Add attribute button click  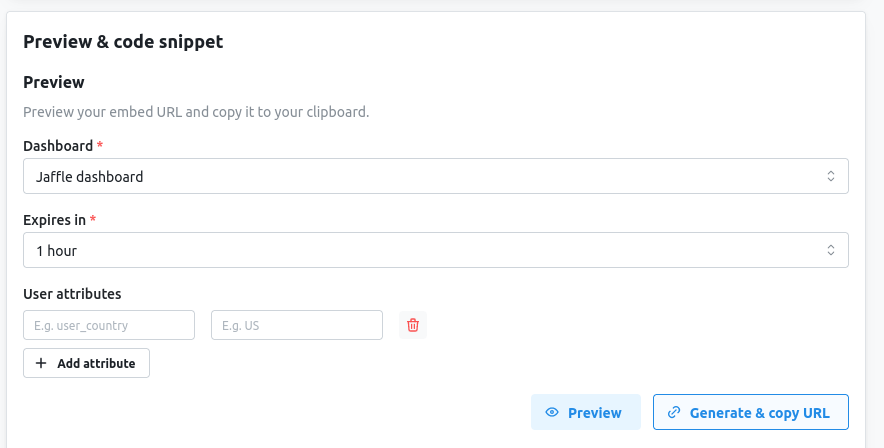coord(86,363)
